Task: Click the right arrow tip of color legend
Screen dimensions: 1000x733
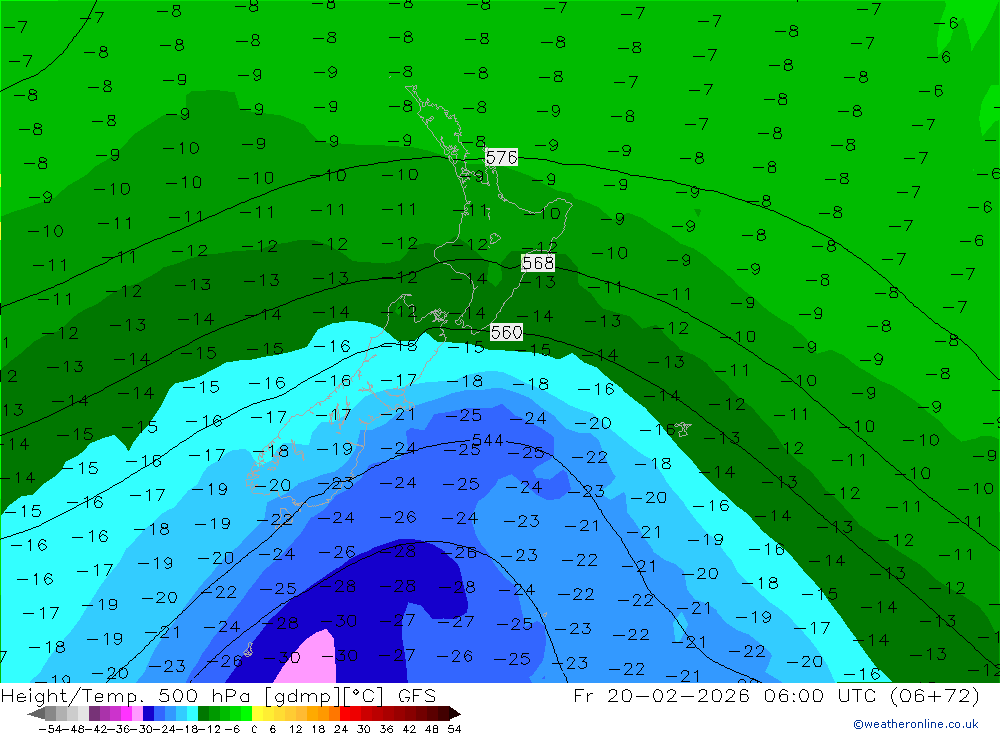Action: pos(455,714)
